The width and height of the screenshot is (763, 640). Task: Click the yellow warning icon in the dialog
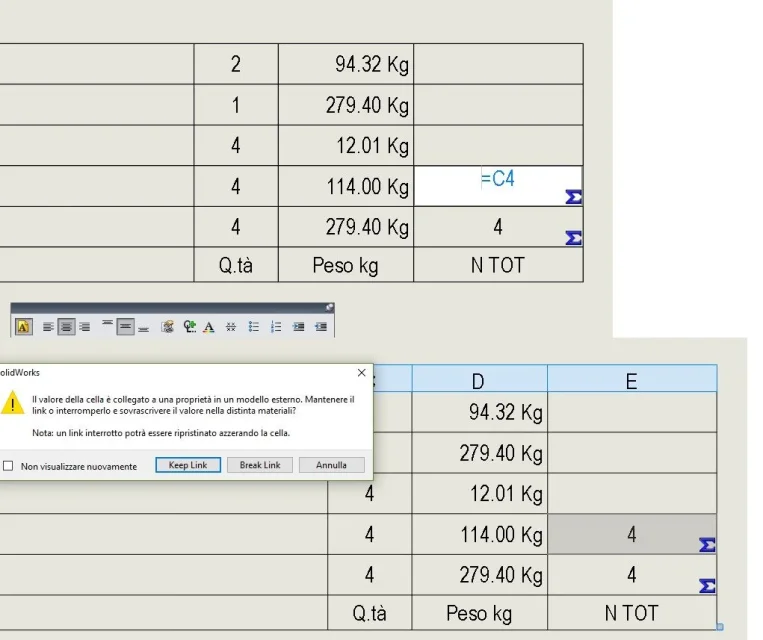tap(12, 403)
